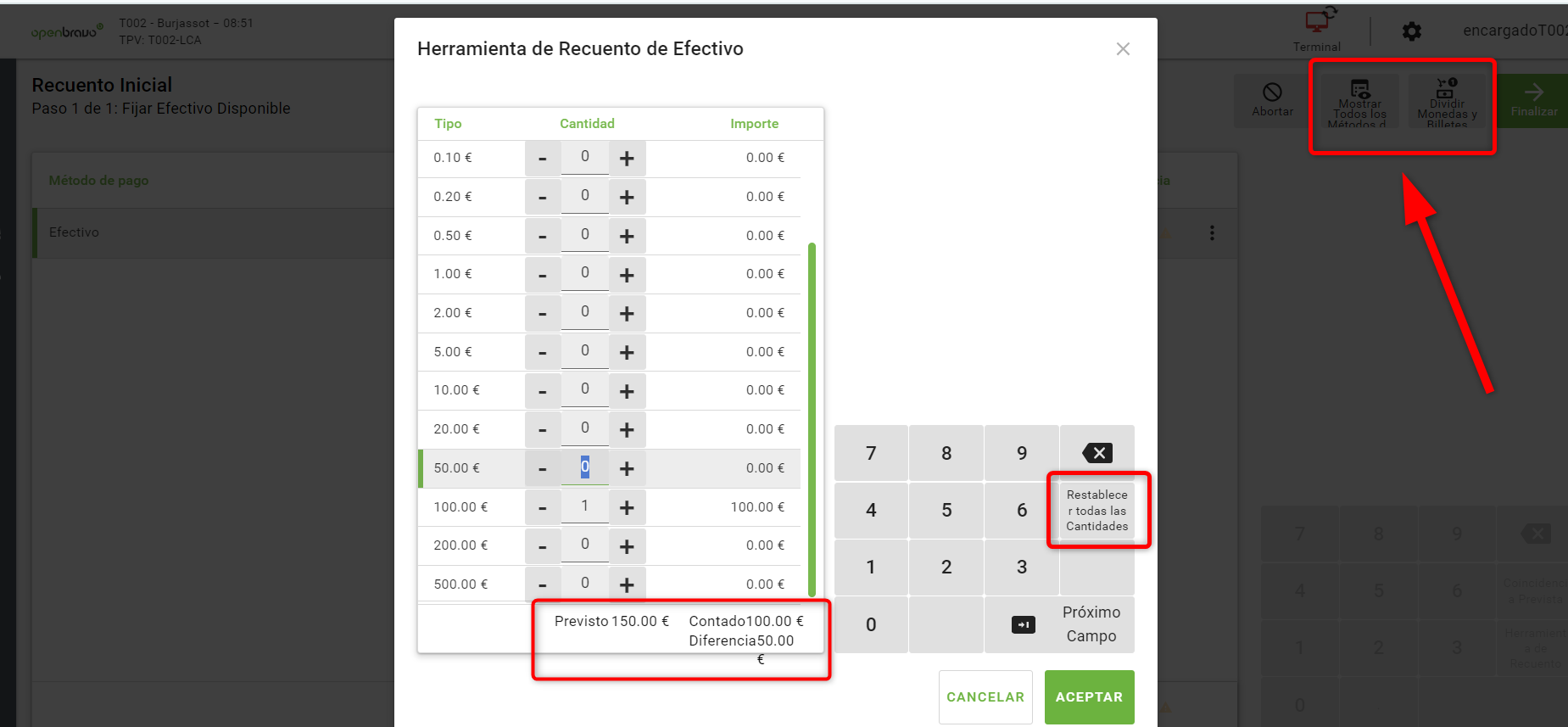1568x727 pixels.
Task: Tap keypad digit 1
Action: click(x=871, y=567)
